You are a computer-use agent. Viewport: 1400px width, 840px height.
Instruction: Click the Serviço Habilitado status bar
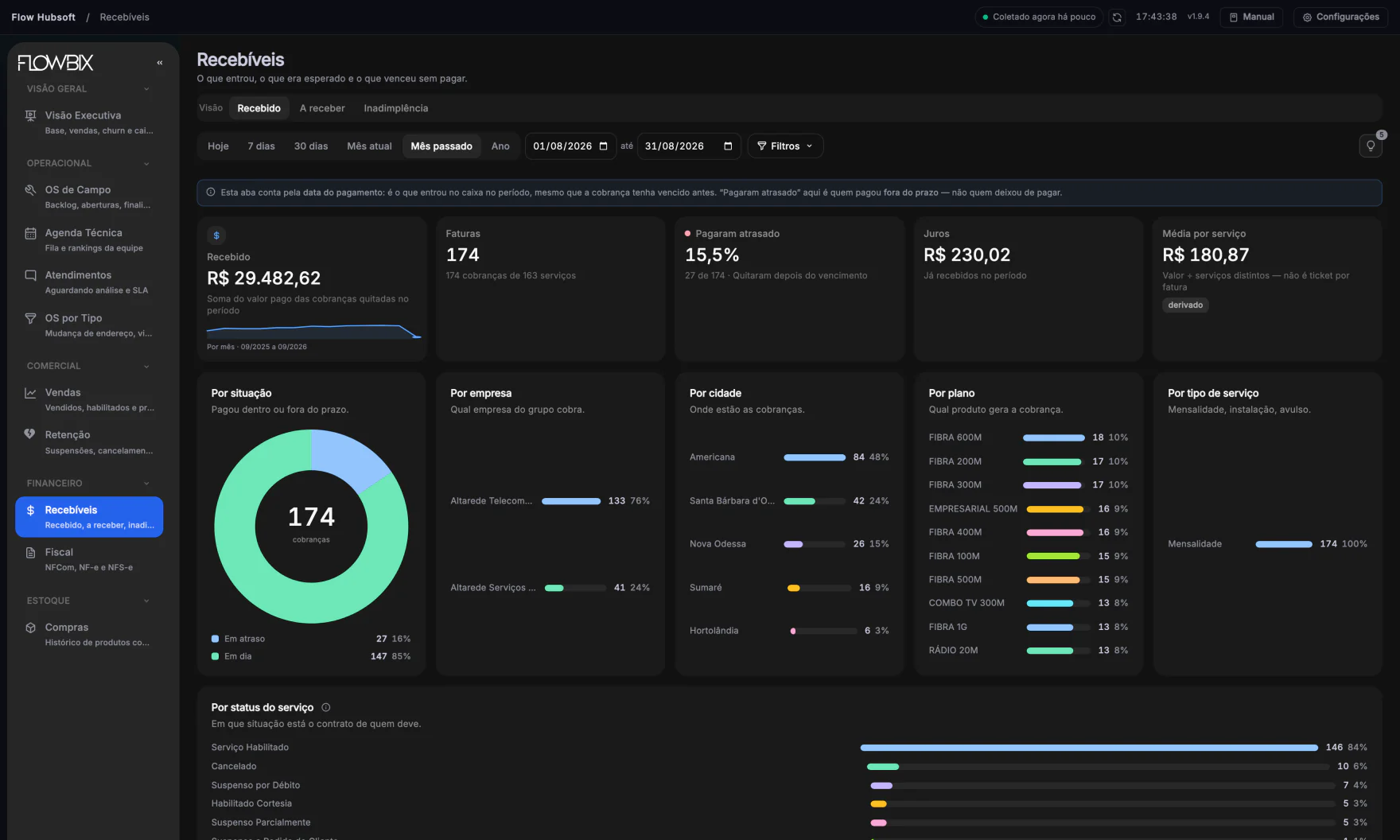(x=1089, y=748)
